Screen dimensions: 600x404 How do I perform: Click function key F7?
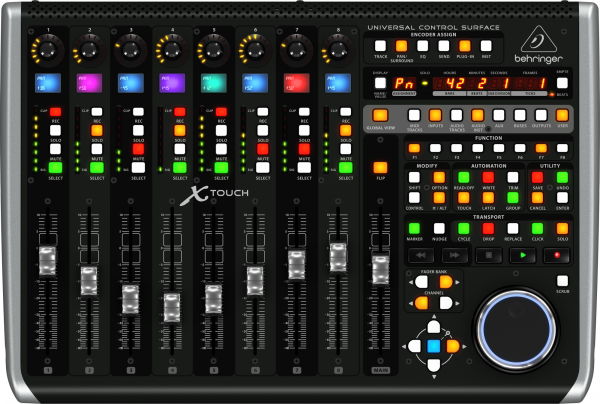[541, 148]
